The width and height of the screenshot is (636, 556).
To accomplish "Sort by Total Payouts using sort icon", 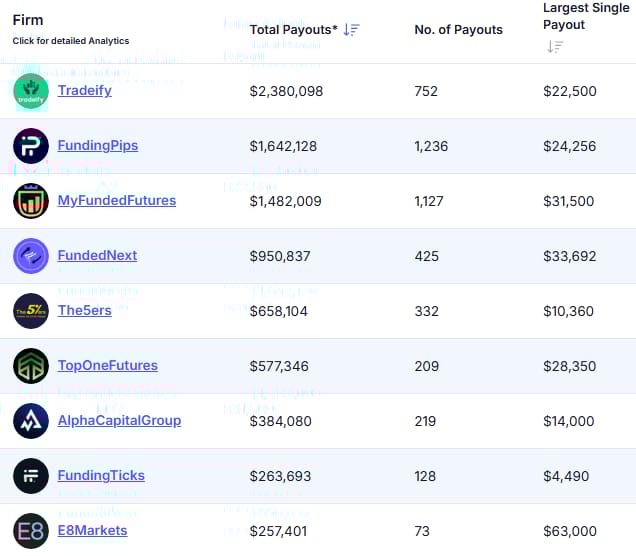I will point(351,30).
